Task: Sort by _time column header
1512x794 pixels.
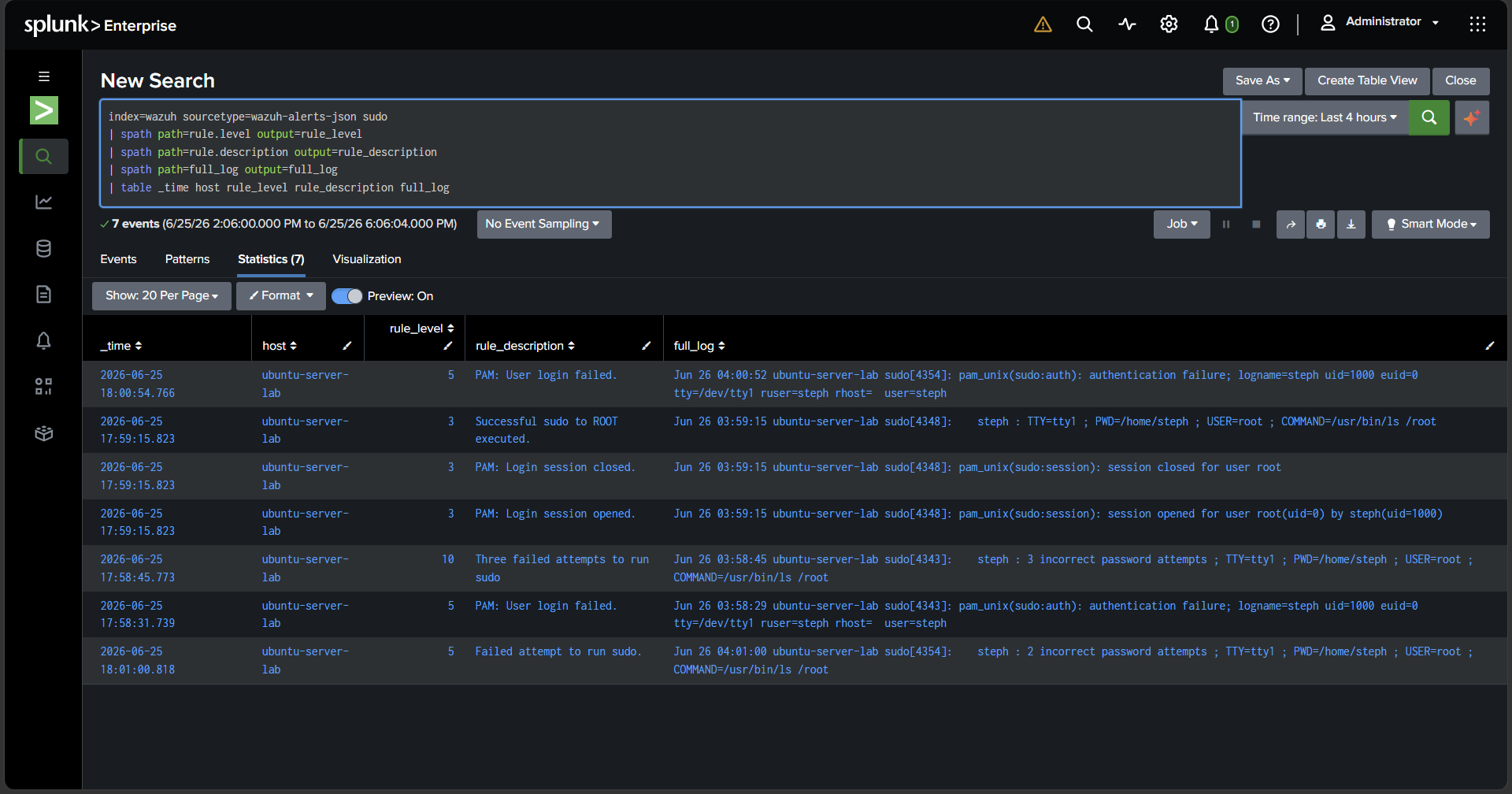Action: pos(121,346)
